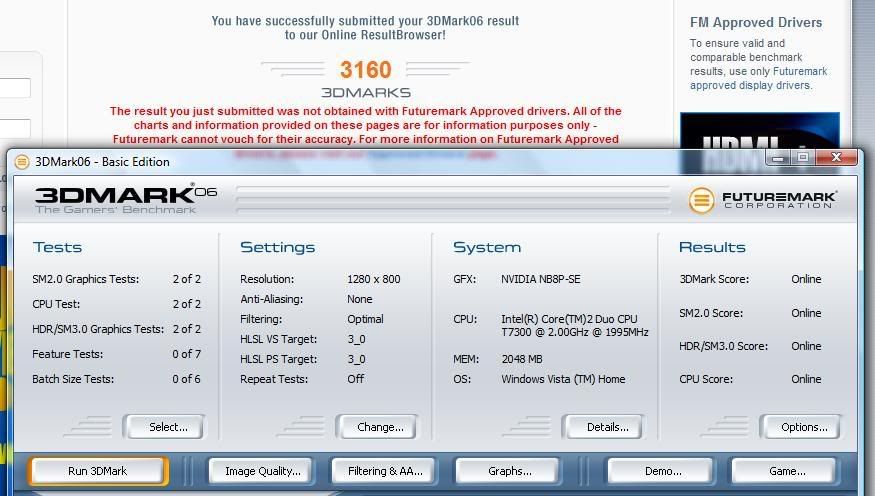Open system Details button
Screen dimensions: 875x496
point(603,427)
